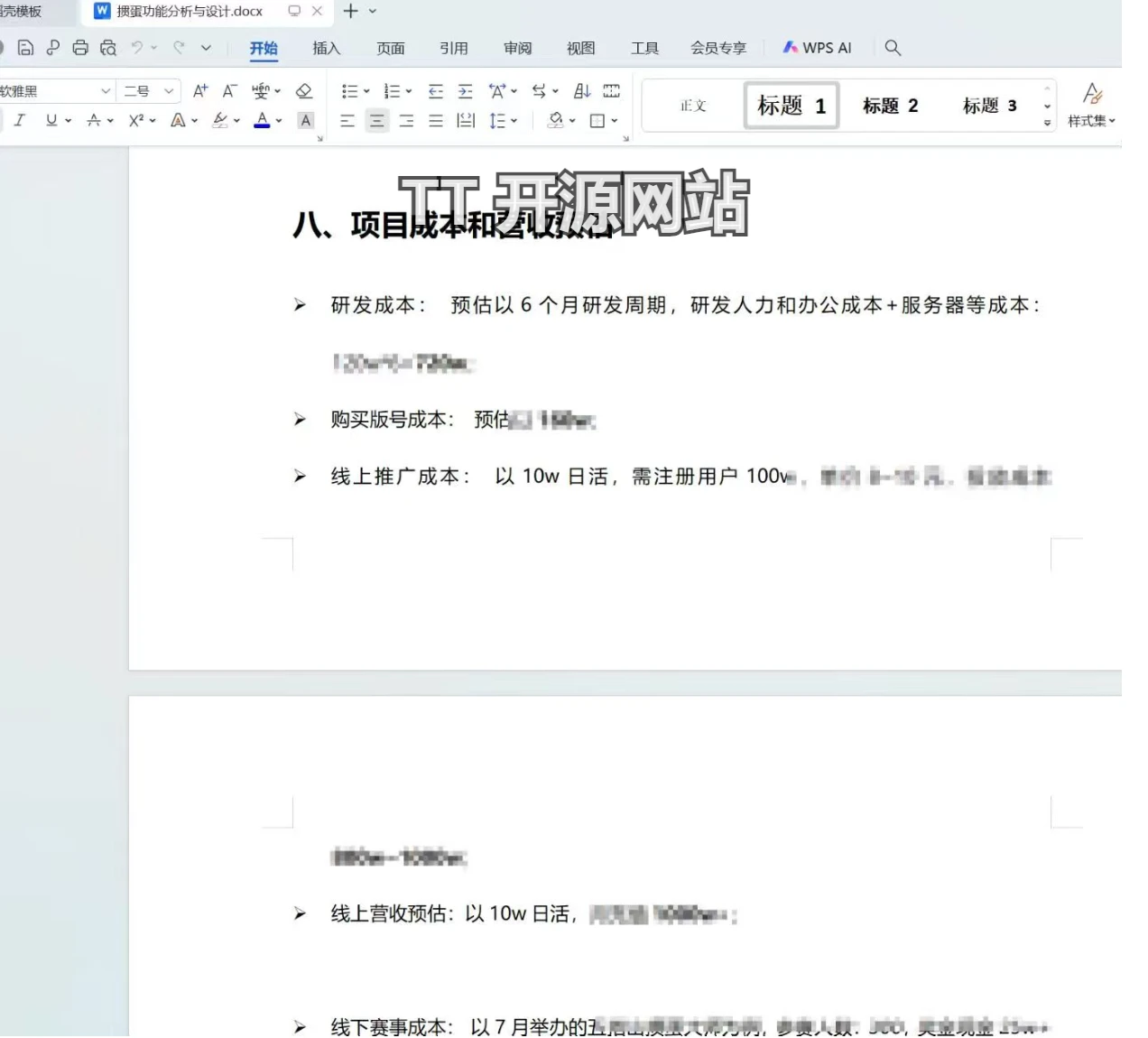The height and width of the screenshot is (1038, 1148).
Task: Add a new document tab with plus
Action: coord(351,11)
